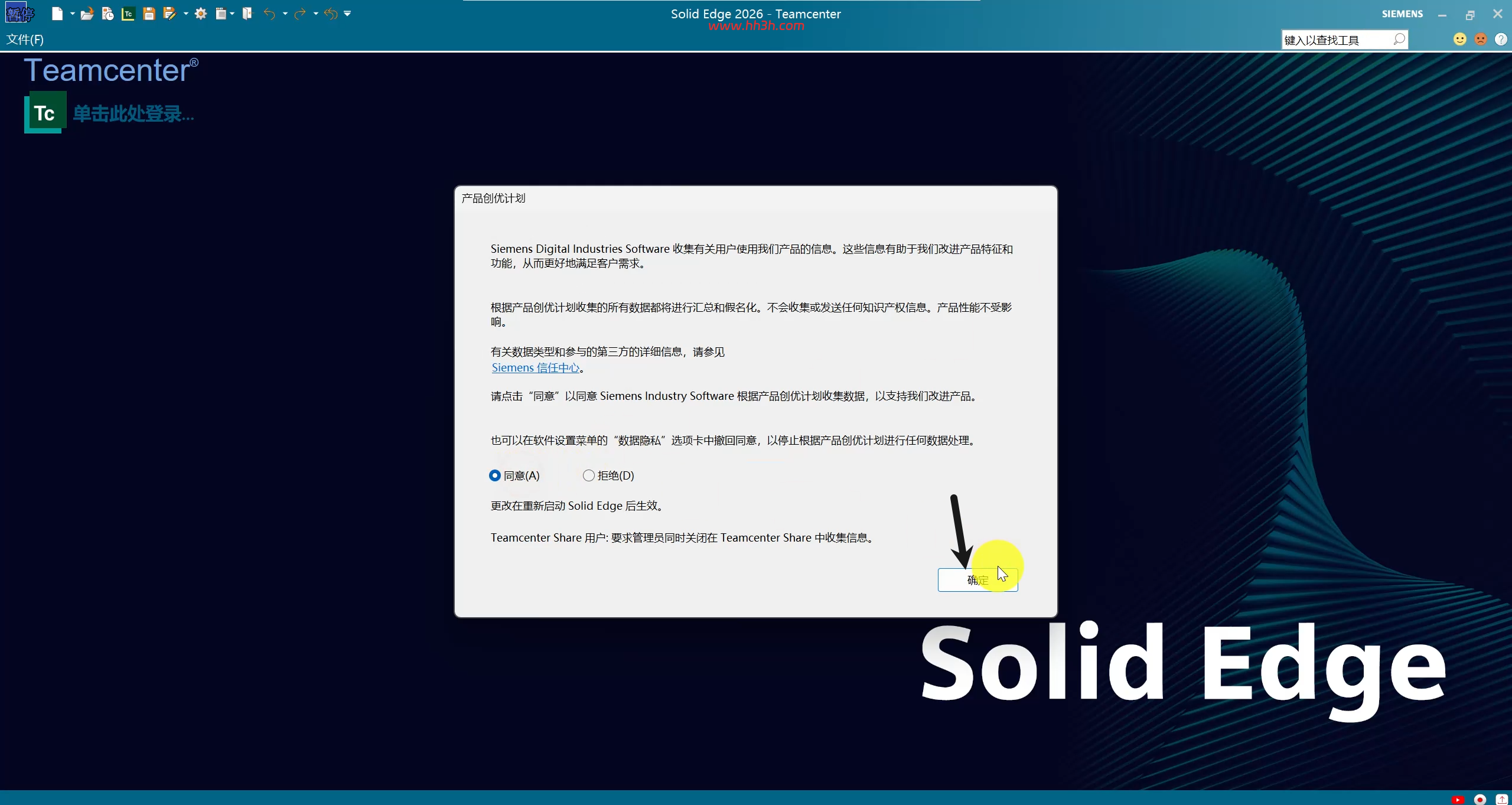Click the red record icon in status bar

[1480, 800]
